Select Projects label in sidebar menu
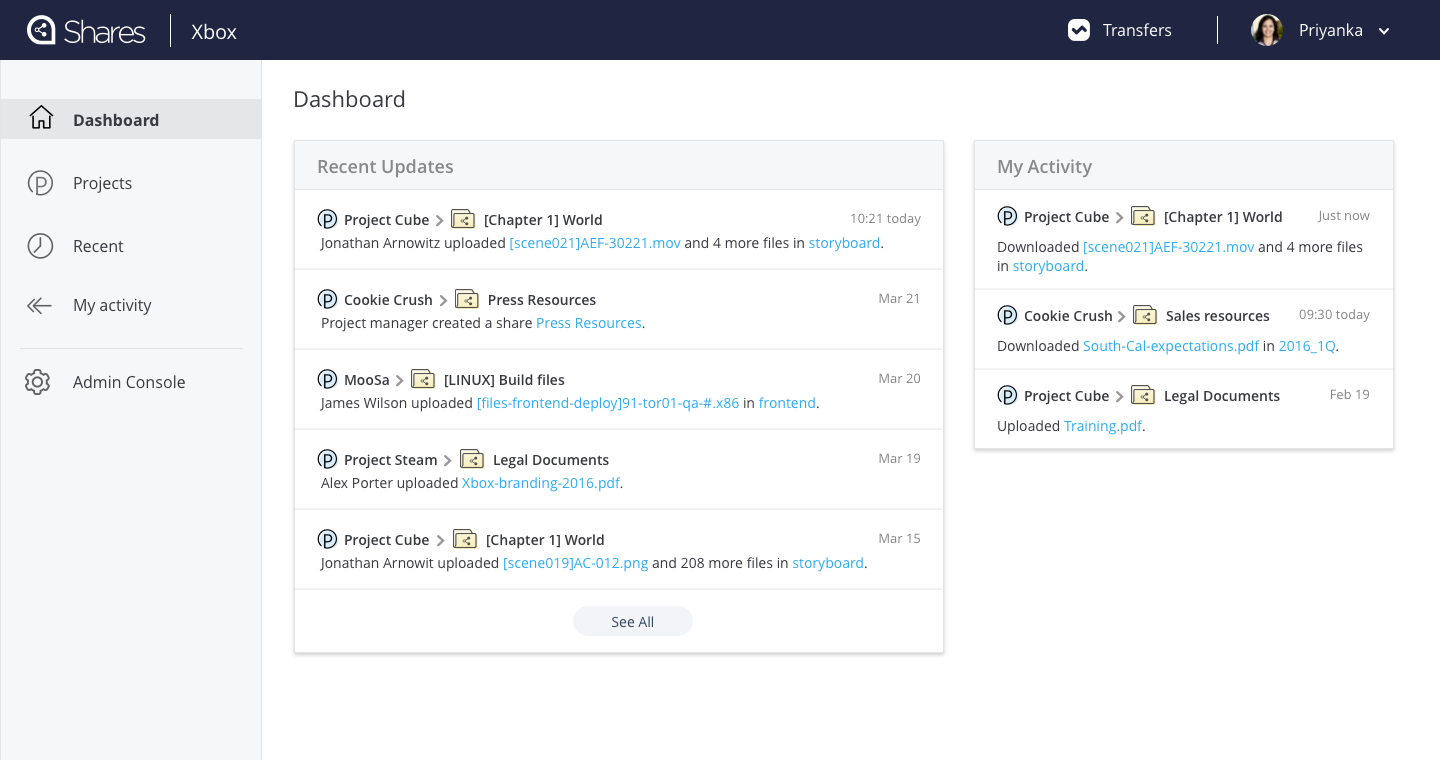The width and height of the screenshot is (1440, 760). (x=102, y=183)
